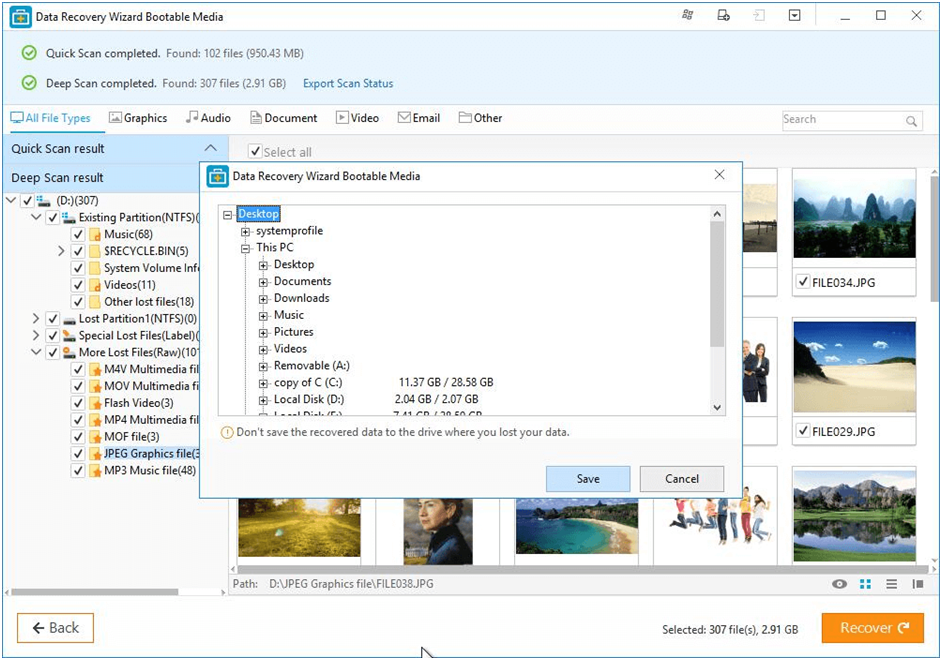Click the (D:) drive icon in tree

pyautogui.click(x=43, y=200)
